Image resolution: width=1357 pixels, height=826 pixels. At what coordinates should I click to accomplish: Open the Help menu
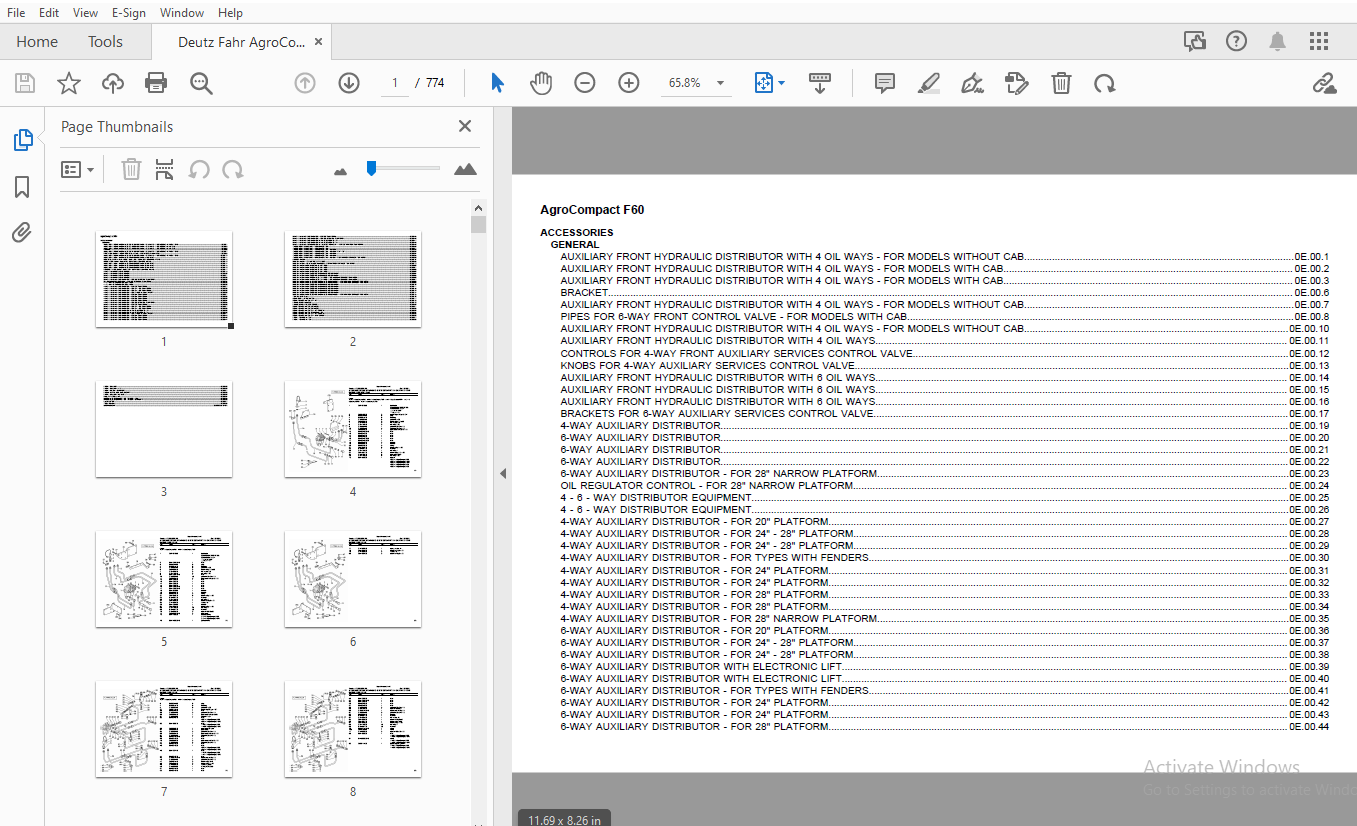(x=230, y=12)
